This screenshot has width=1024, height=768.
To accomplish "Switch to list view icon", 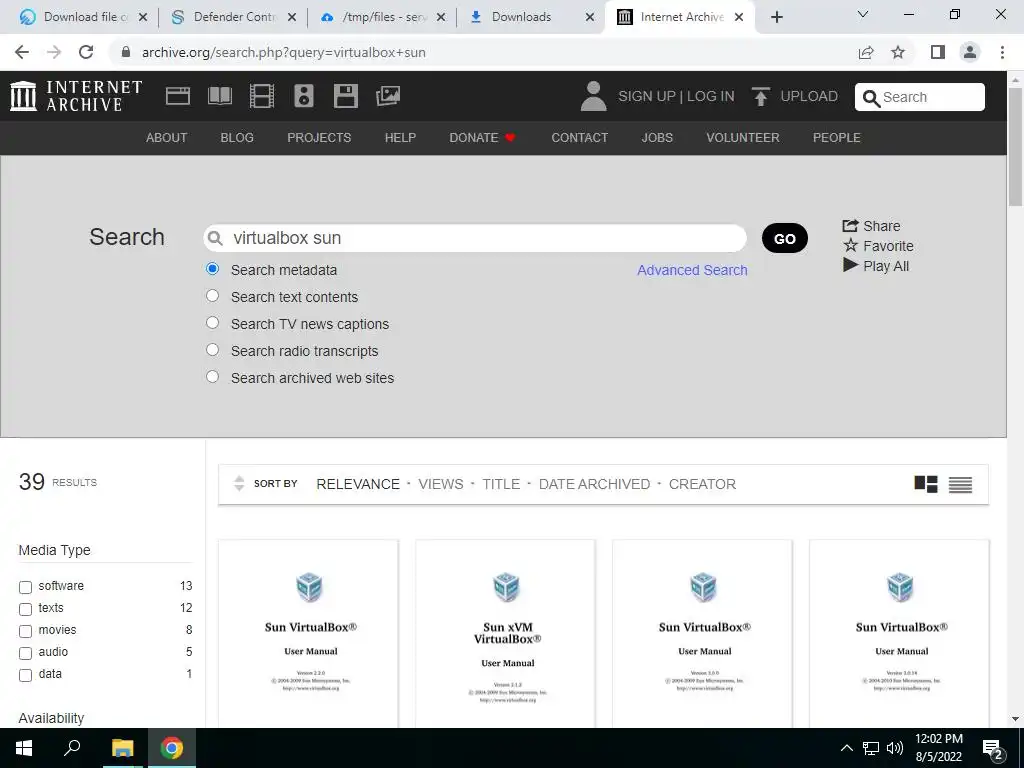I will (960, 485).
